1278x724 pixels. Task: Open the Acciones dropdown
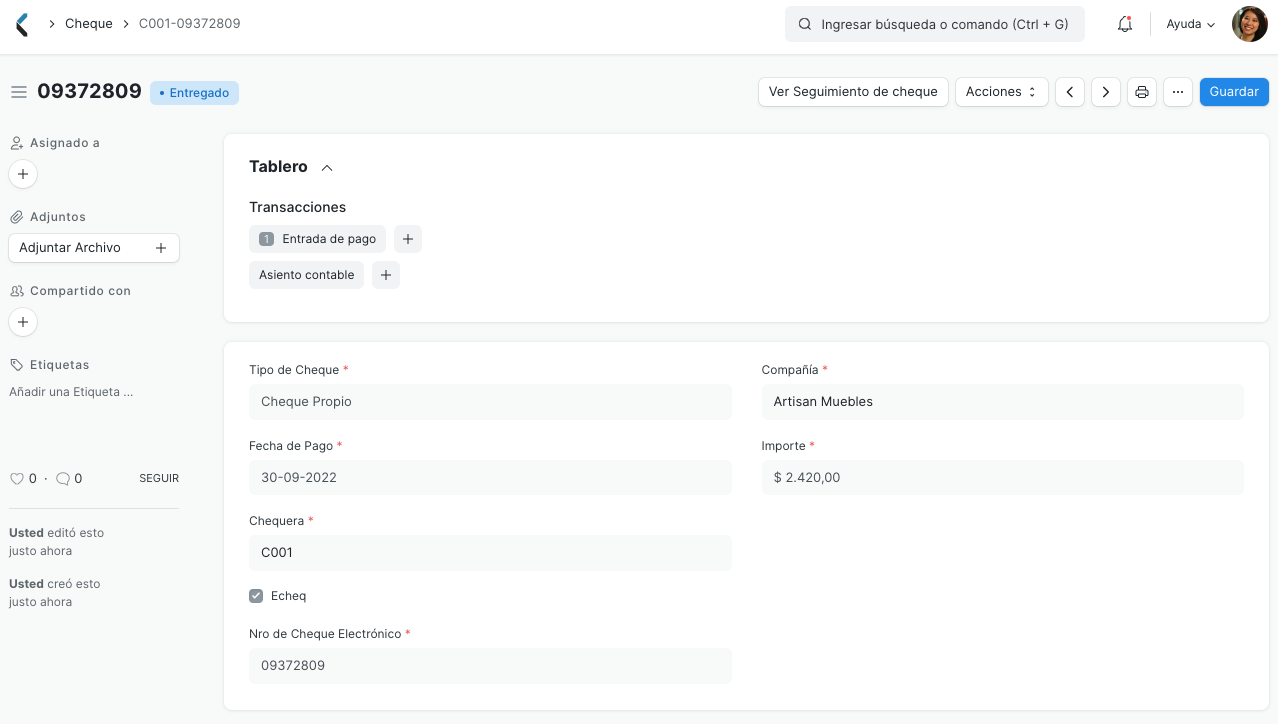1002,92
